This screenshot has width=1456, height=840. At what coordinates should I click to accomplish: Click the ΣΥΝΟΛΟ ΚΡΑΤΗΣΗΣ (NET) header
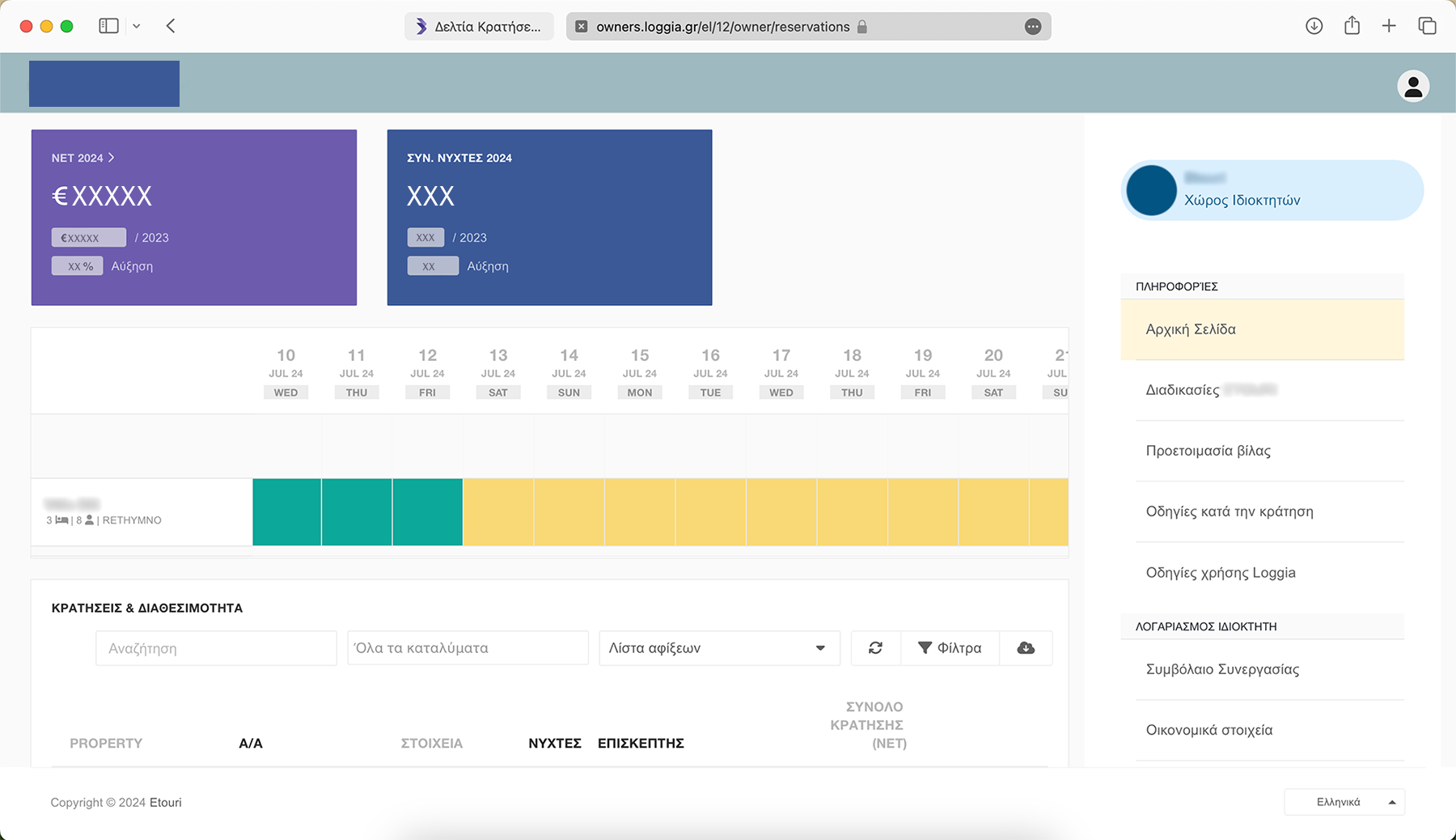point(868,725)
